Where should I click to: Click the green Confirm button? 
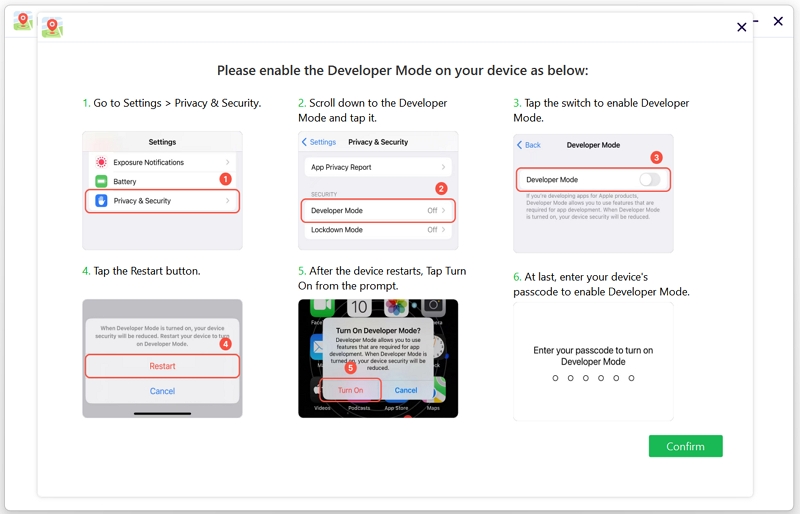(685, 446)
